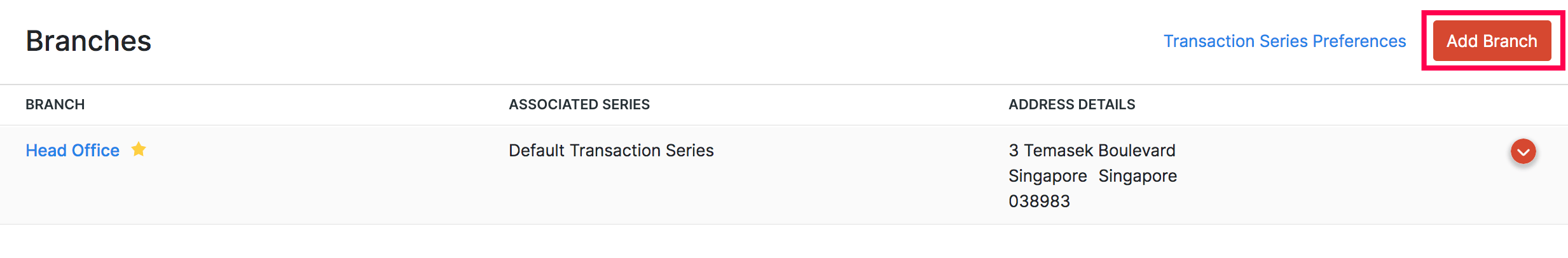Click the first Singapore word in address
This screenshot has width=1568, height=258.
pyautogui.click(x=1047, y=176)
